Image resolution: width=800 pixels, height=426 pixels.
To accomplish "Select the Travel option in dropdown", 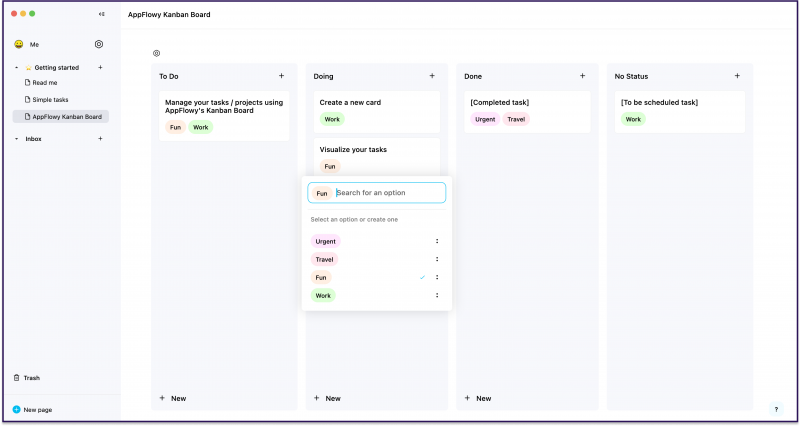I will click(324, 259).
